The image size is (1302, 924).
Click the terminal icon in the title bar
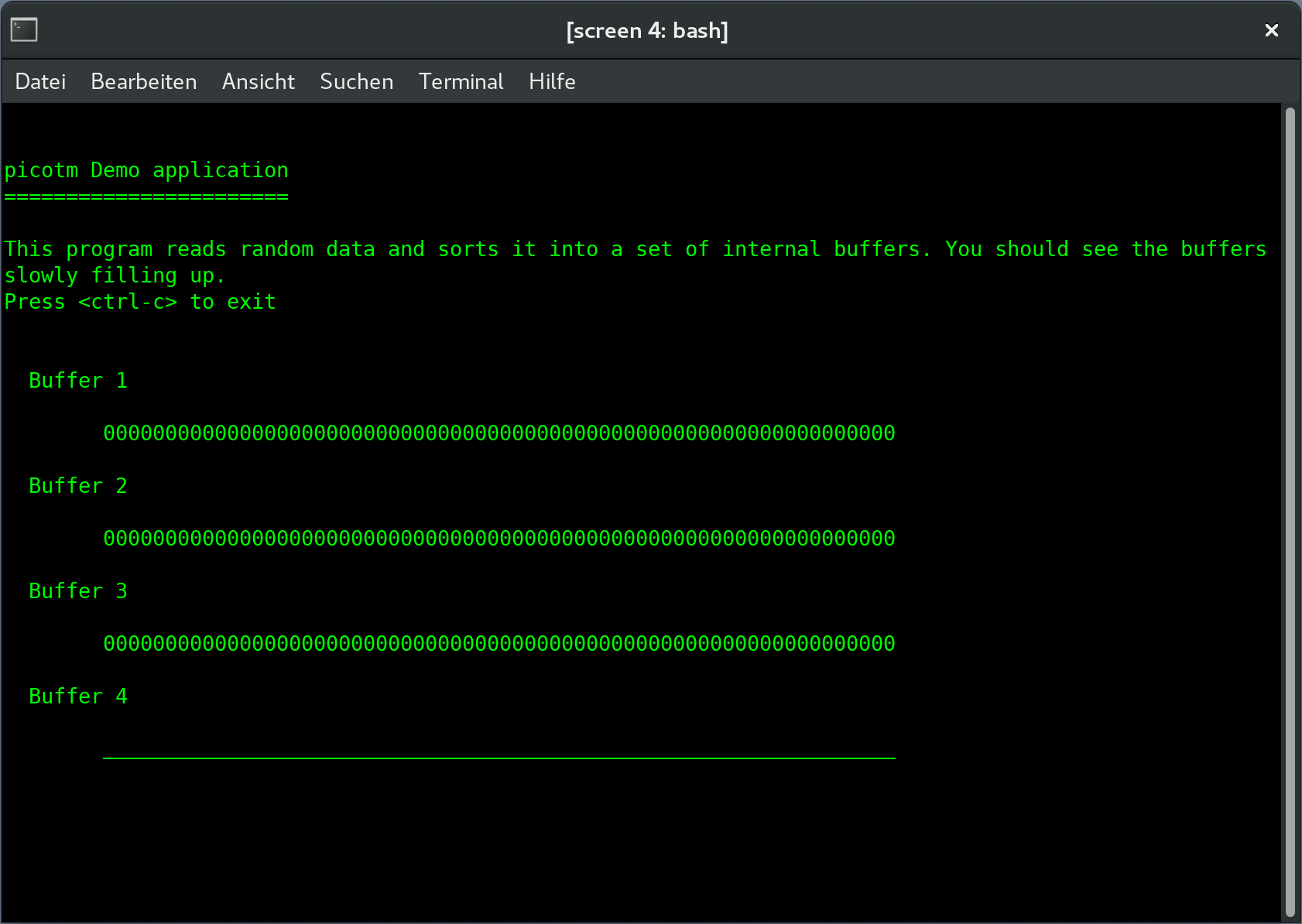click(x=24, y=30)
